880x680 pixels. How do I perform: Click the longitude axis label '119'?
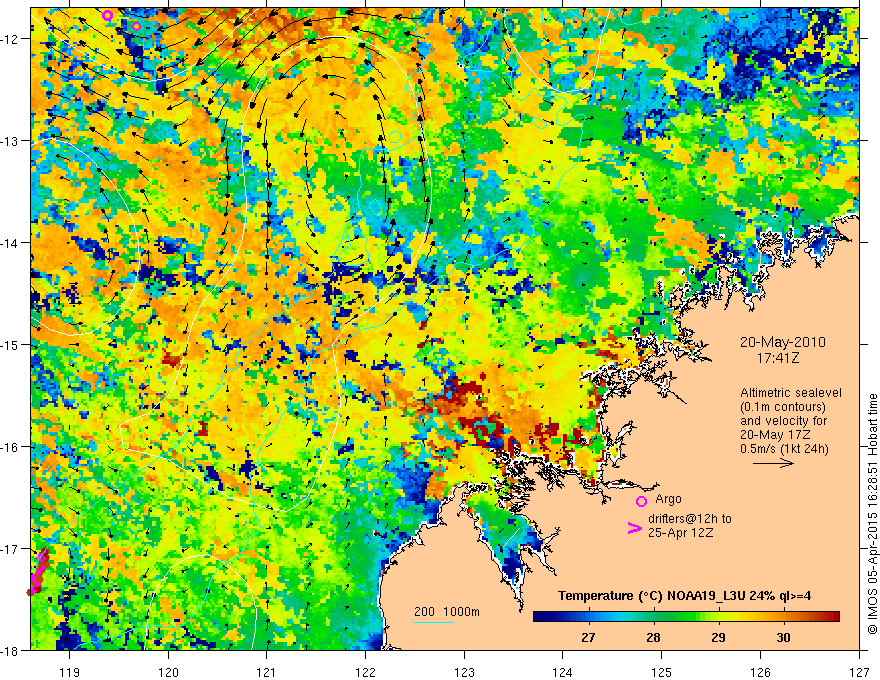(70, 672)
